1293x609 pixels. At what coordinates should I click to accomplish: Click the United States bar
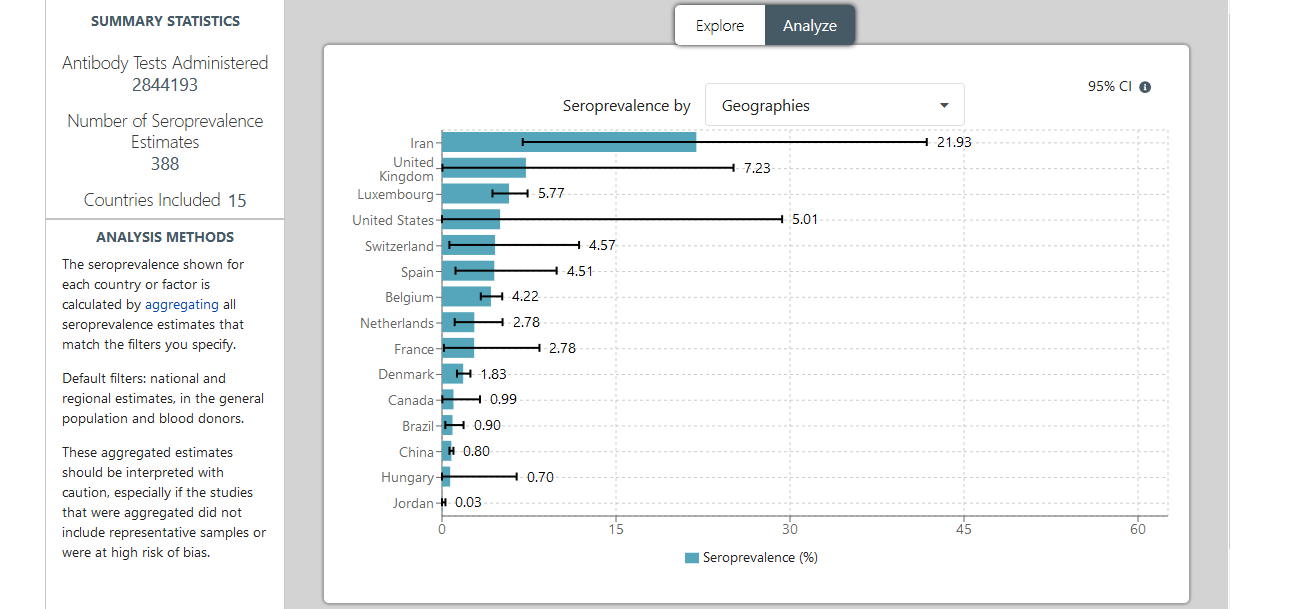click(470, 220)
